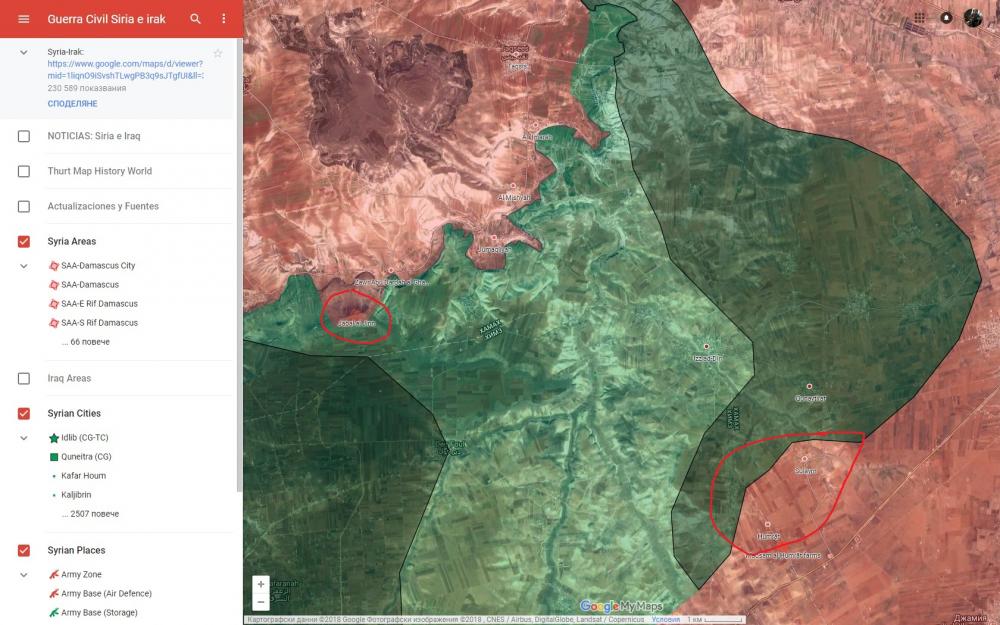Star this map with the star icon
This screenshot has height=625, width=1000.
[x=218, y=53]
